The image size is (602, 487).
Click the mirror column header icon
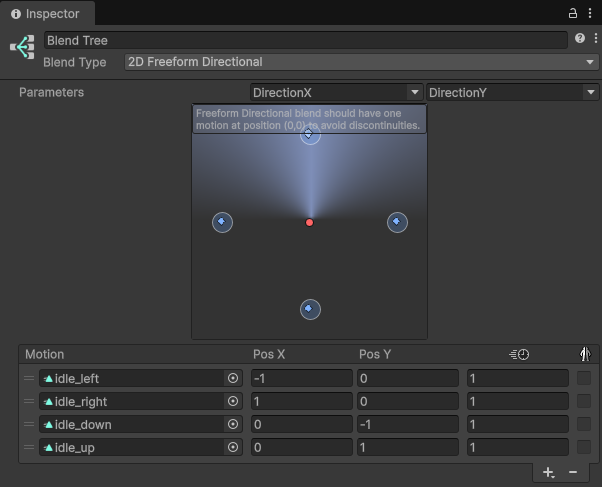click(x=585, y=354)
